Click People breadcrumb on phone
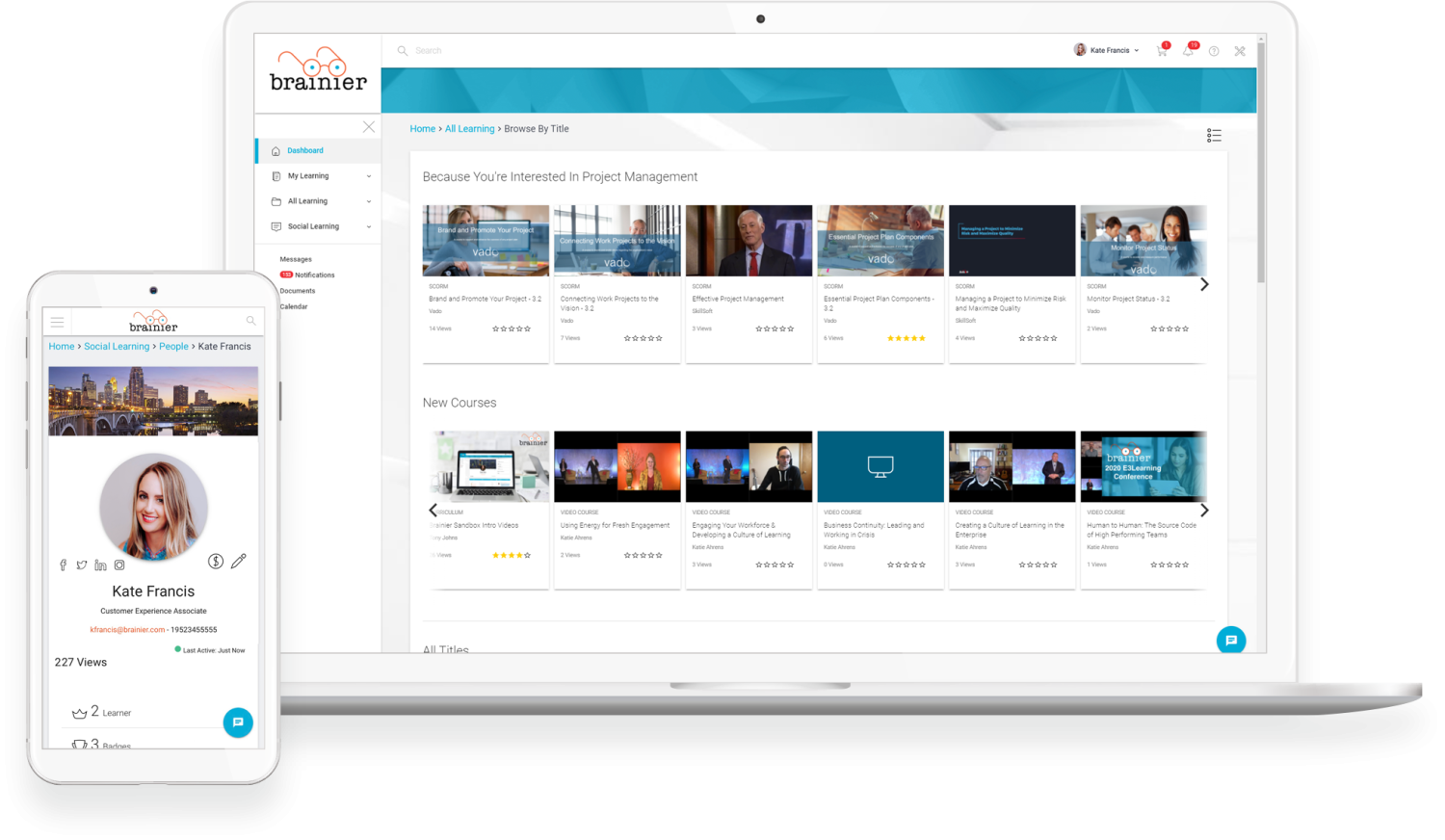The image size is (1445, 840). 173,346
